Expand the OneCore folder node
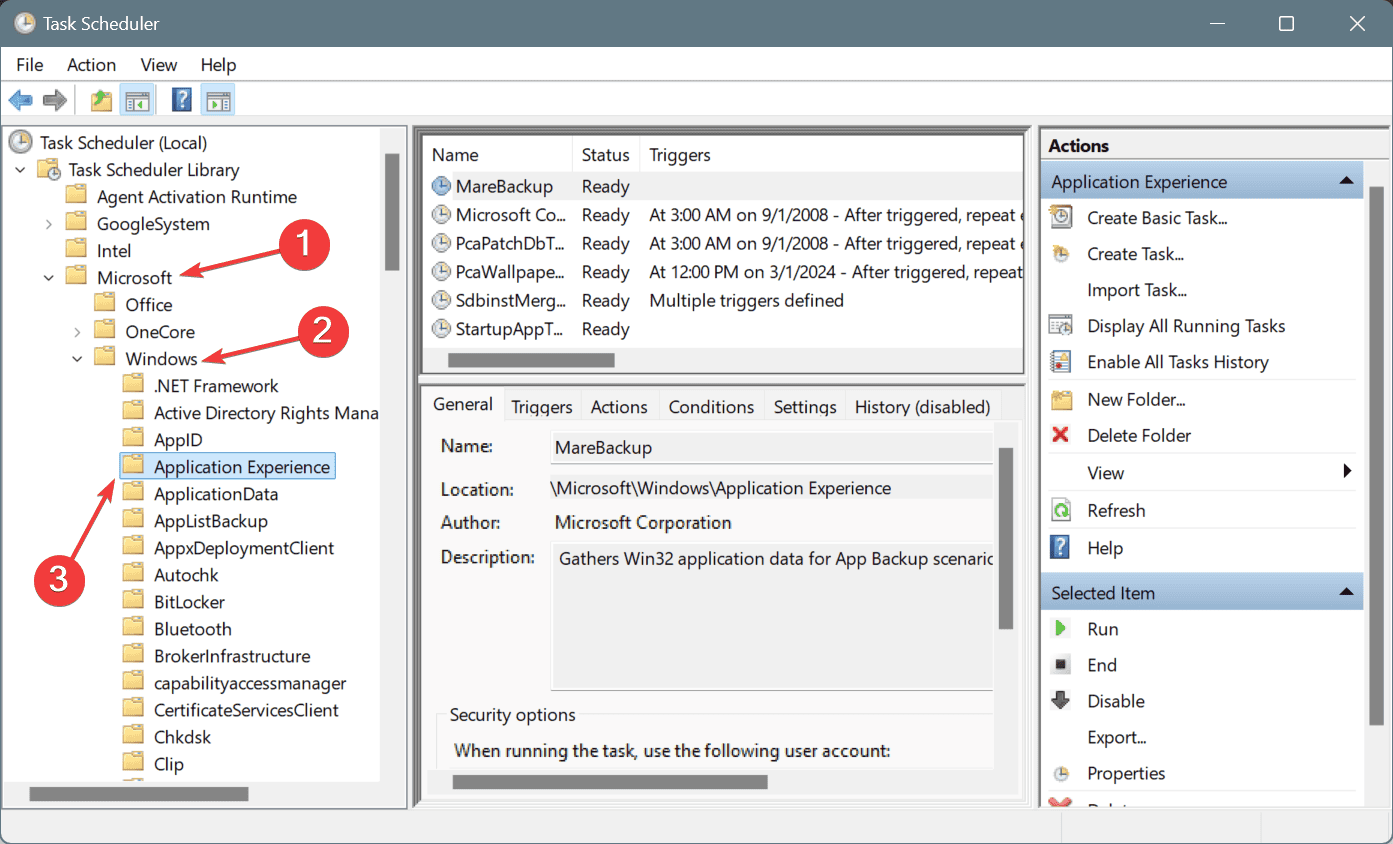This screenshot has height=844, width=1393. coord(77,332)
